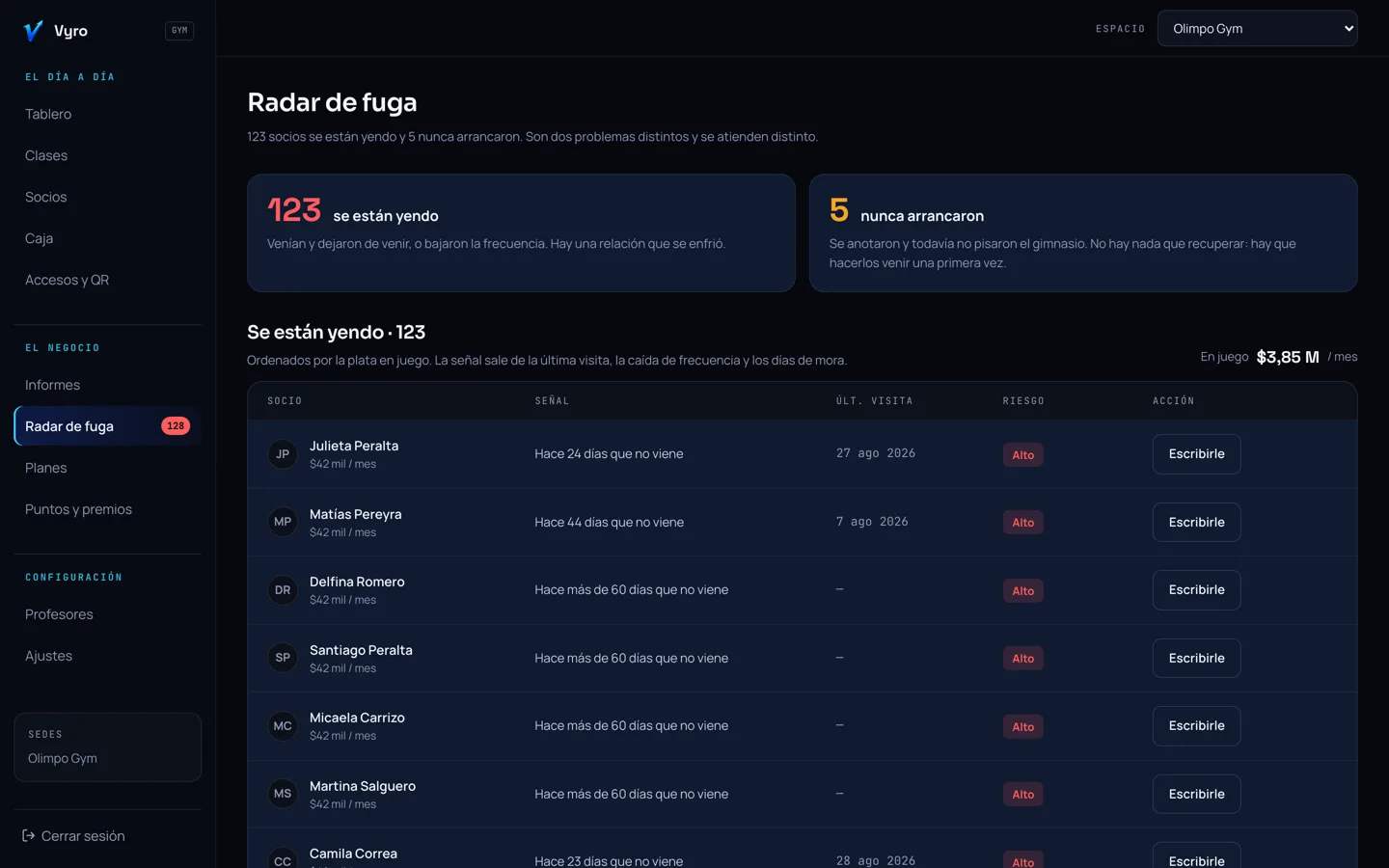The width and height of the screenshot is (1389, 868).
Task: Click Escribirle for Julieta Peralta
Action: pos(1196,454)
